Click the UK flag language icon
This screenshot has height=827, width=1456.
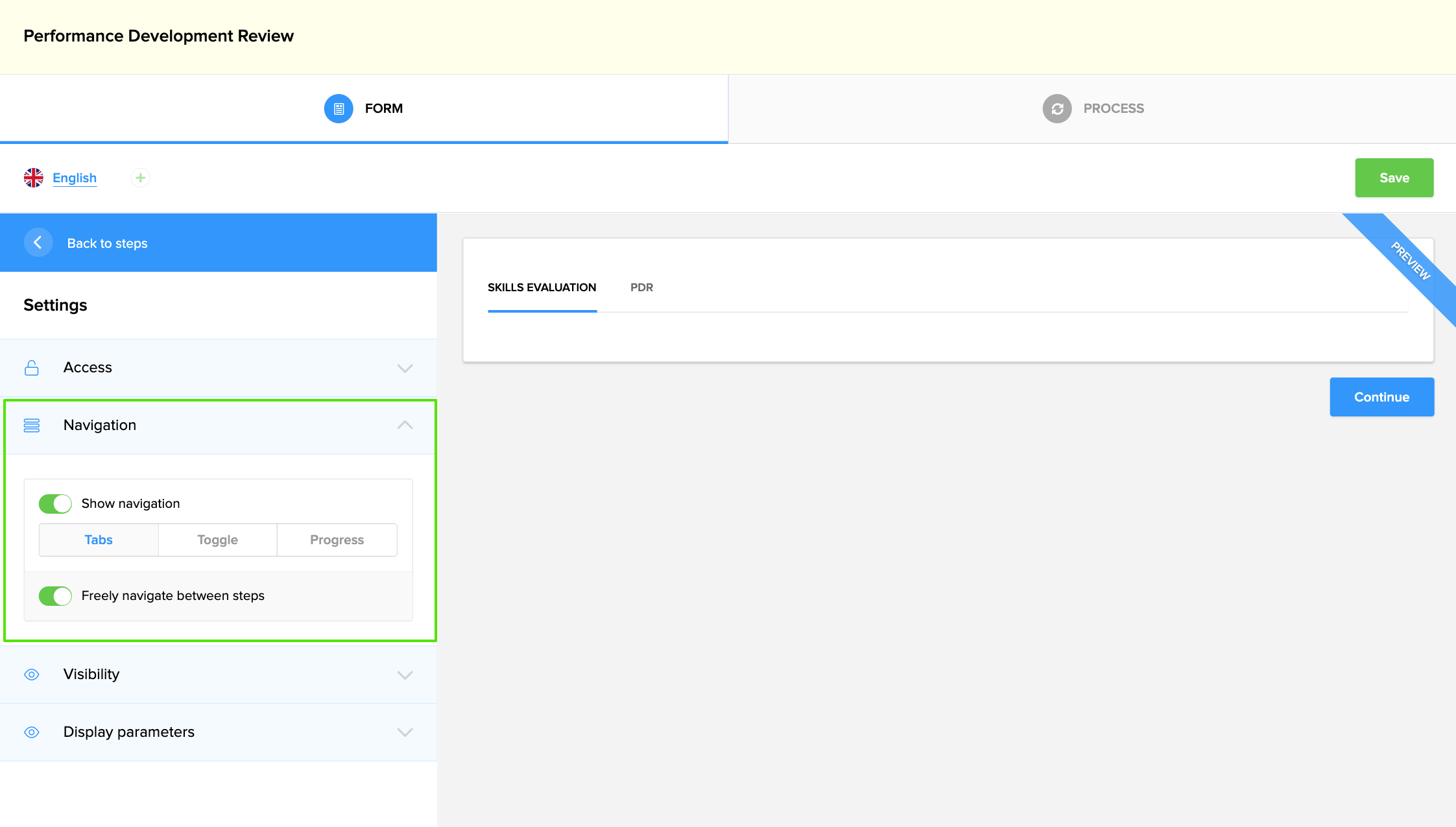pos(34,178)
